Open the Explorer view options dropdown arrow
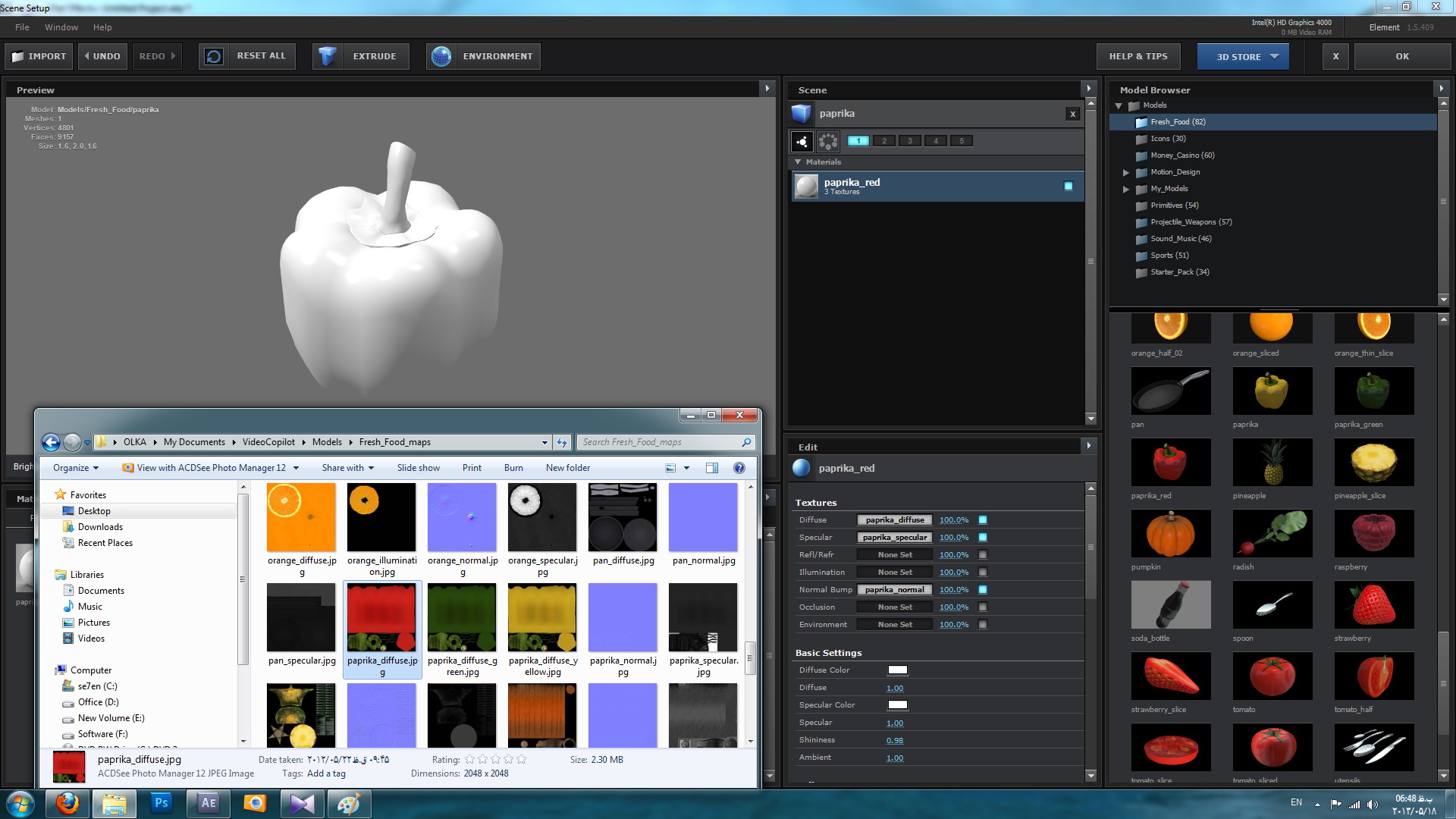Image resolution: width=1456 pixels, height=819 pixels. pos(687,468)
